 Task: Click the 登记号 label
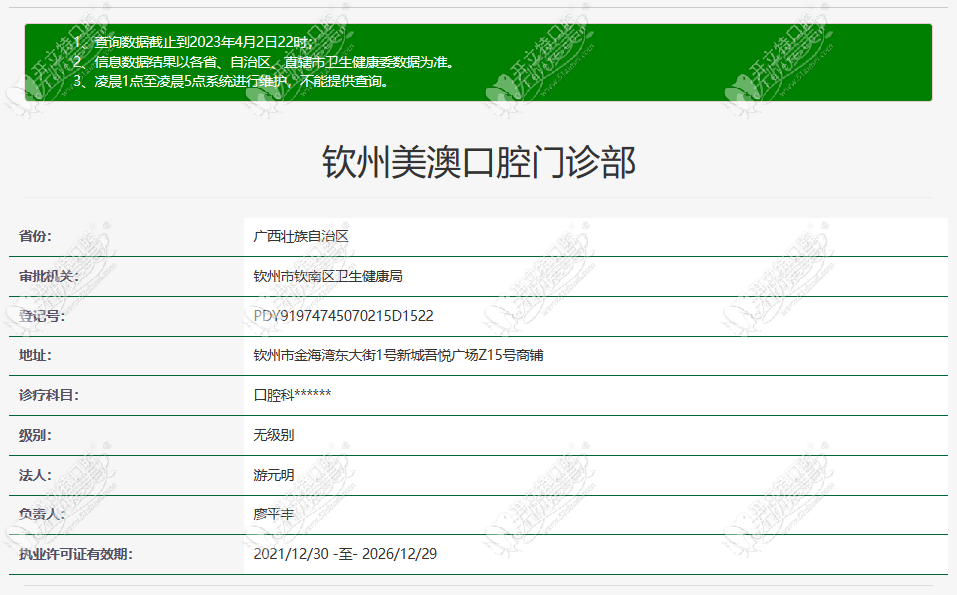pyautogui.click(x=42, y=316)
